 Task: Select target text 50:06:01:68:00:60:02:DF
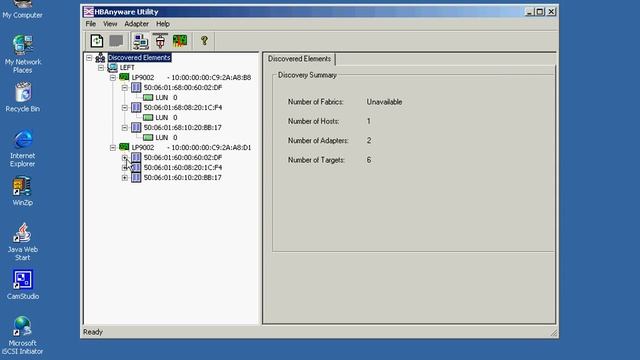point(182,87)
